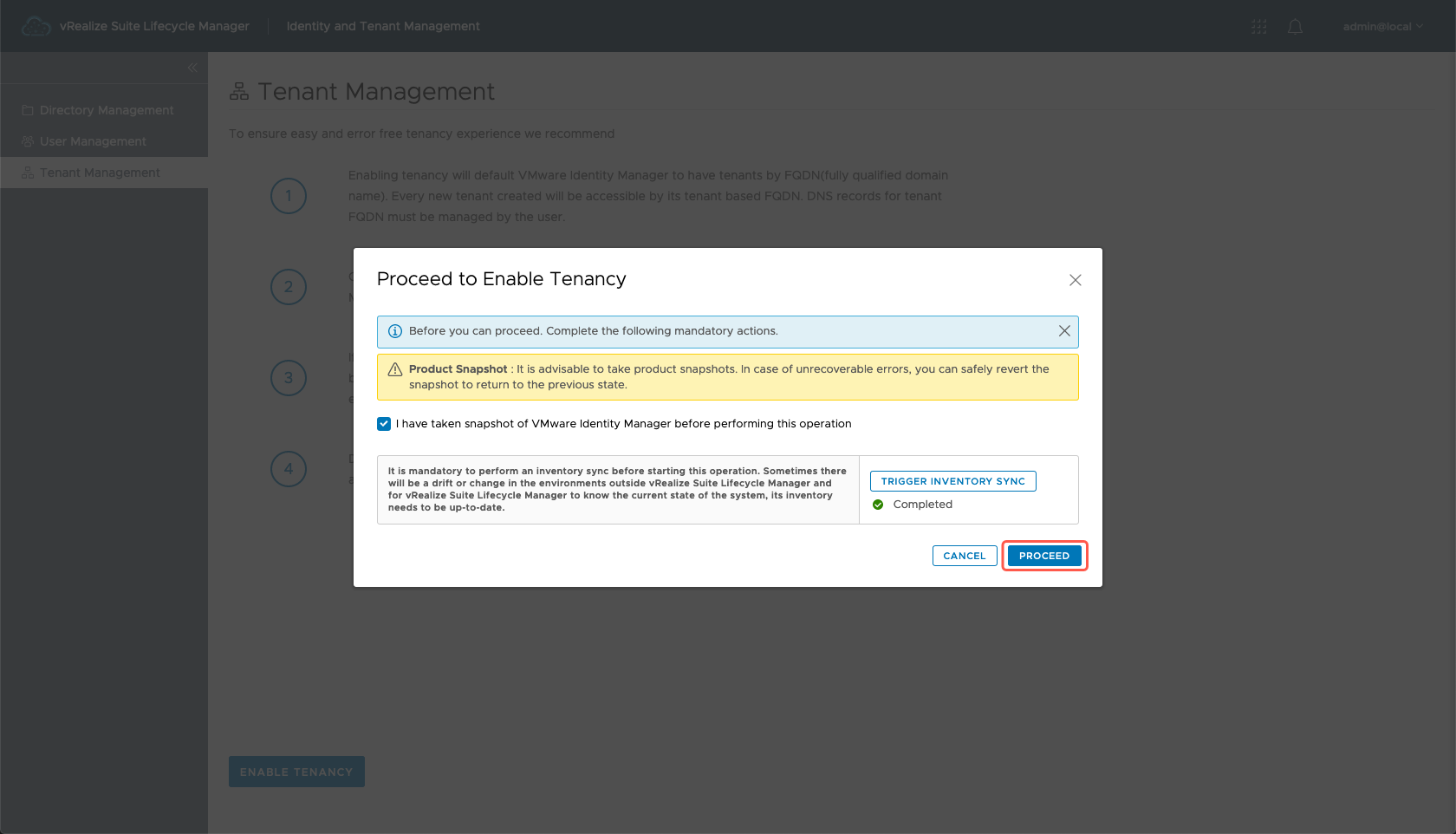Cancel the enable tenancy dialog
Image resolution: width=1456 pixels, height=834 pixels.
[x=964, y=556]
